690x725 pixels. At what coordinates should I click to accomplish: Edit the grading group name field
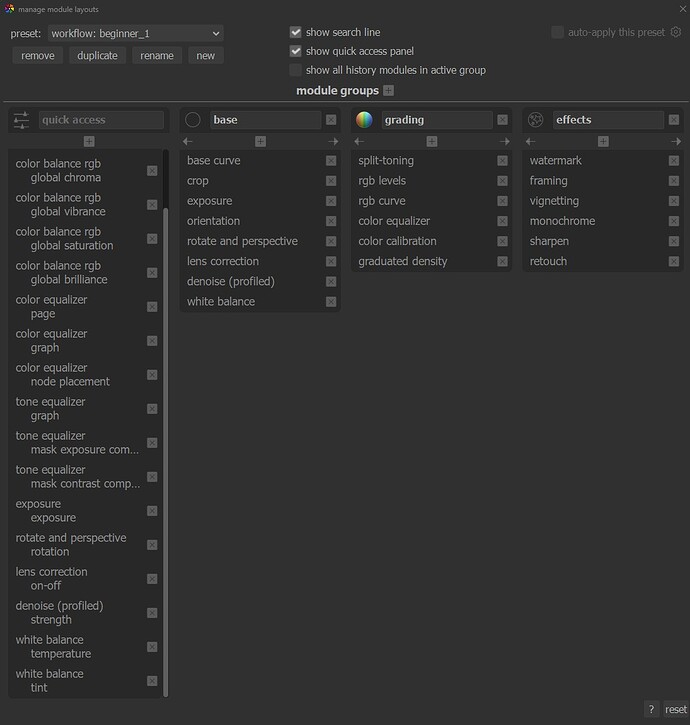click(437, 120)
